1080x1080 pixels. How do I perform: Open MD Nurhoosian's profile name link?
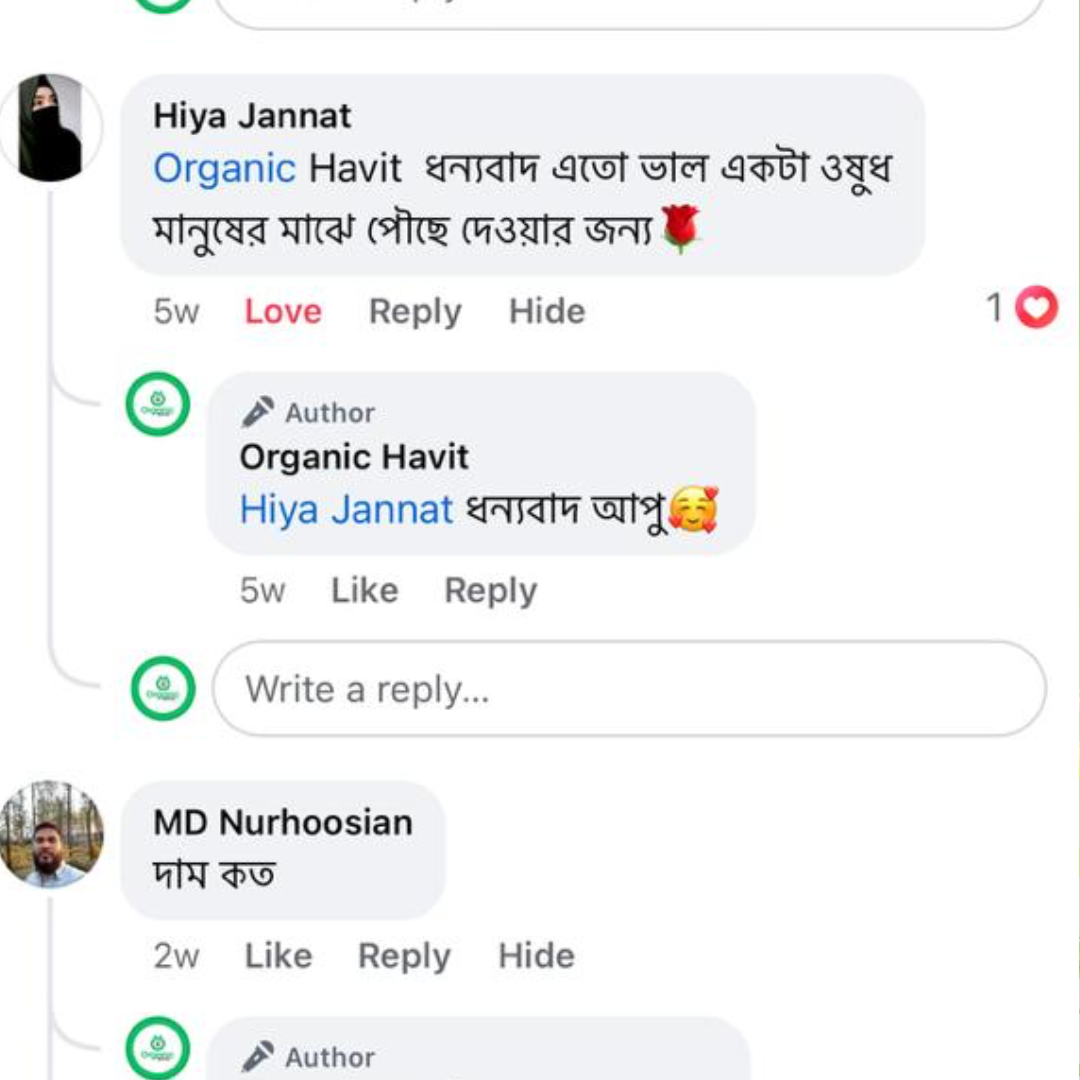(283, 822)
